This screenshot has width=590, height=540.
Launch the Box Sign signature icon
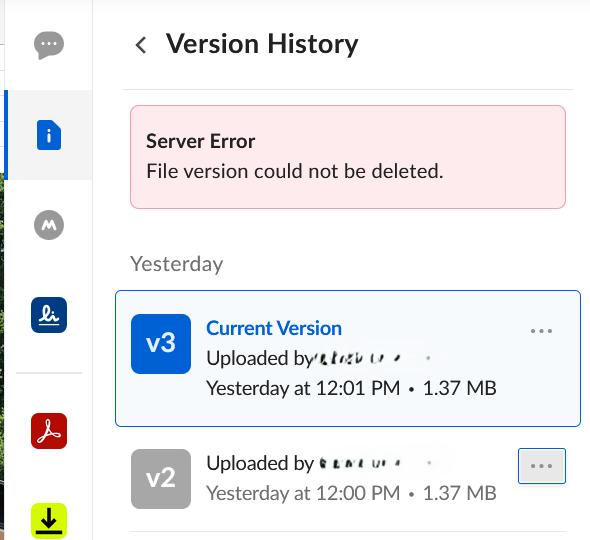pyautogui.click(x=49, y=315)
